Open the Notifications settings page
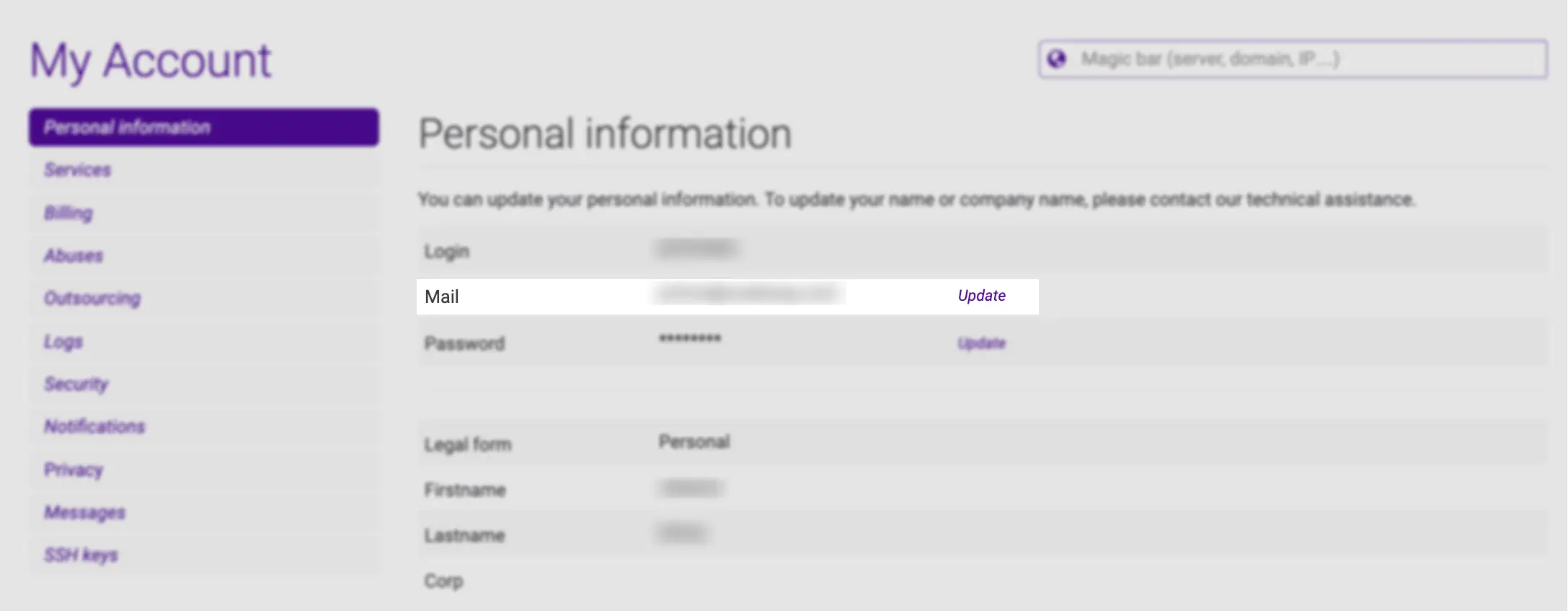 tap(94, 426)
